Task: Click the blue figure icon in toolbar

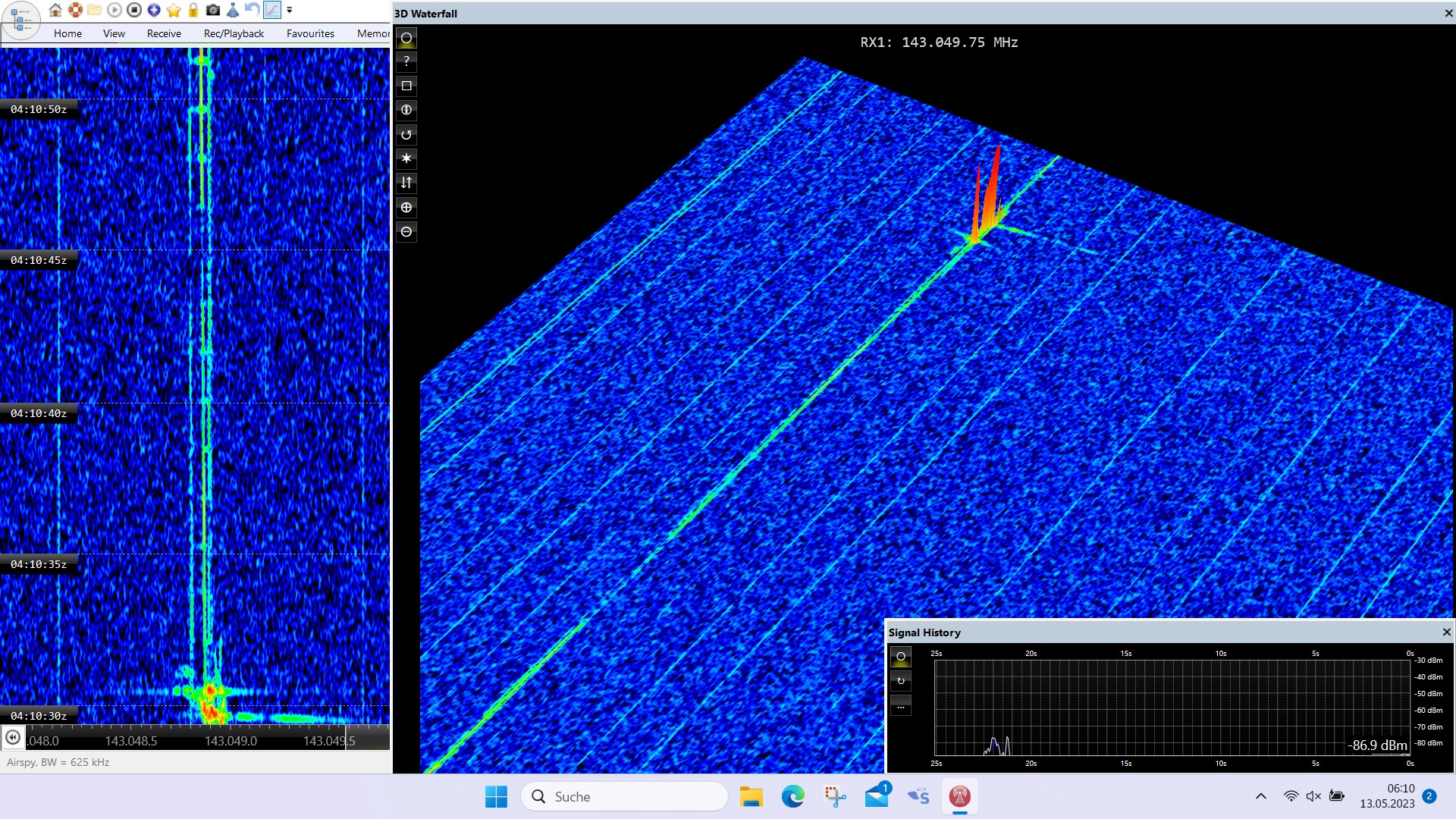Action: click(x=233, y=10)
